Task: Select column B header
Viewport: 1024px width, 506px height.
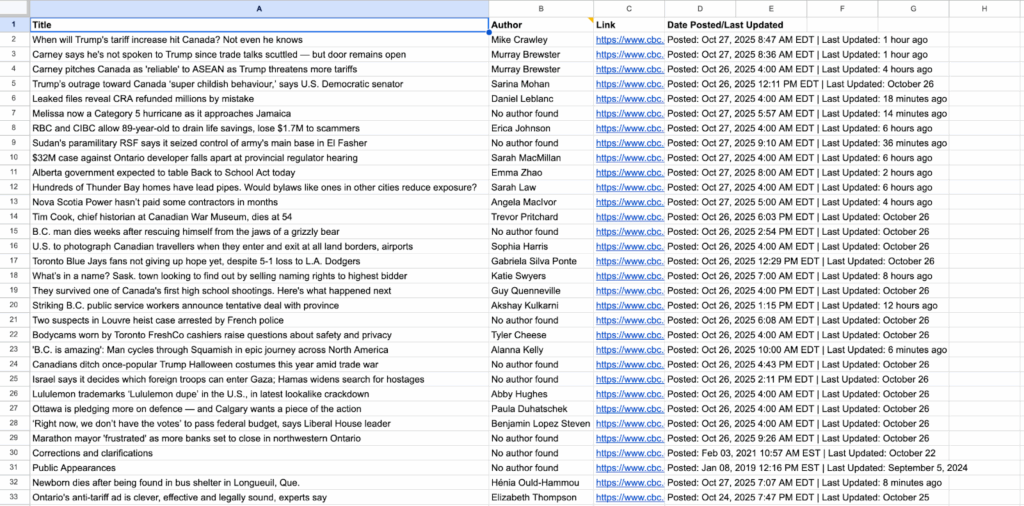Action: coord(541,8)
